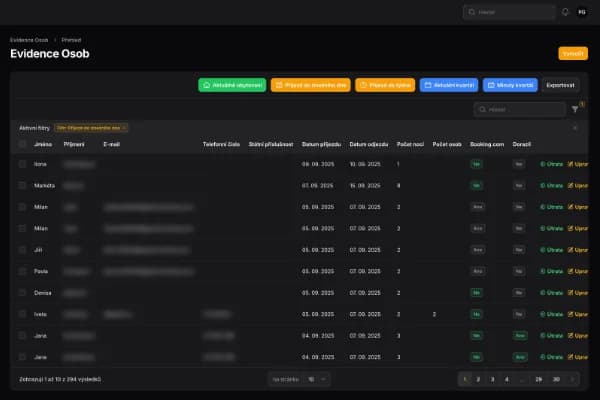Screen dimensions: 600x400
Task: Select the Jiří row checkbox
Action: click(x=22, y=250)
